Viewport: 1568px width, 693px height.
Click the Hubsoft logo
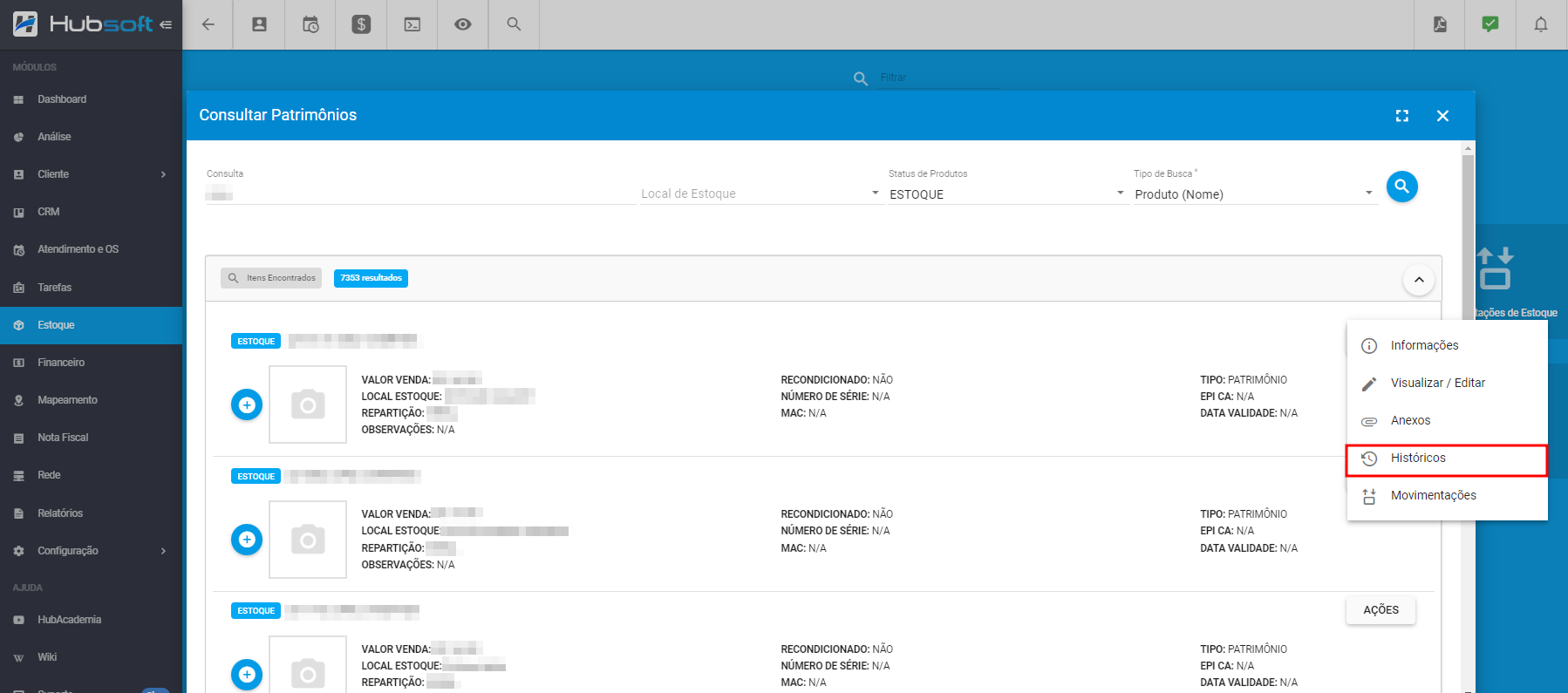coord(83,24)
